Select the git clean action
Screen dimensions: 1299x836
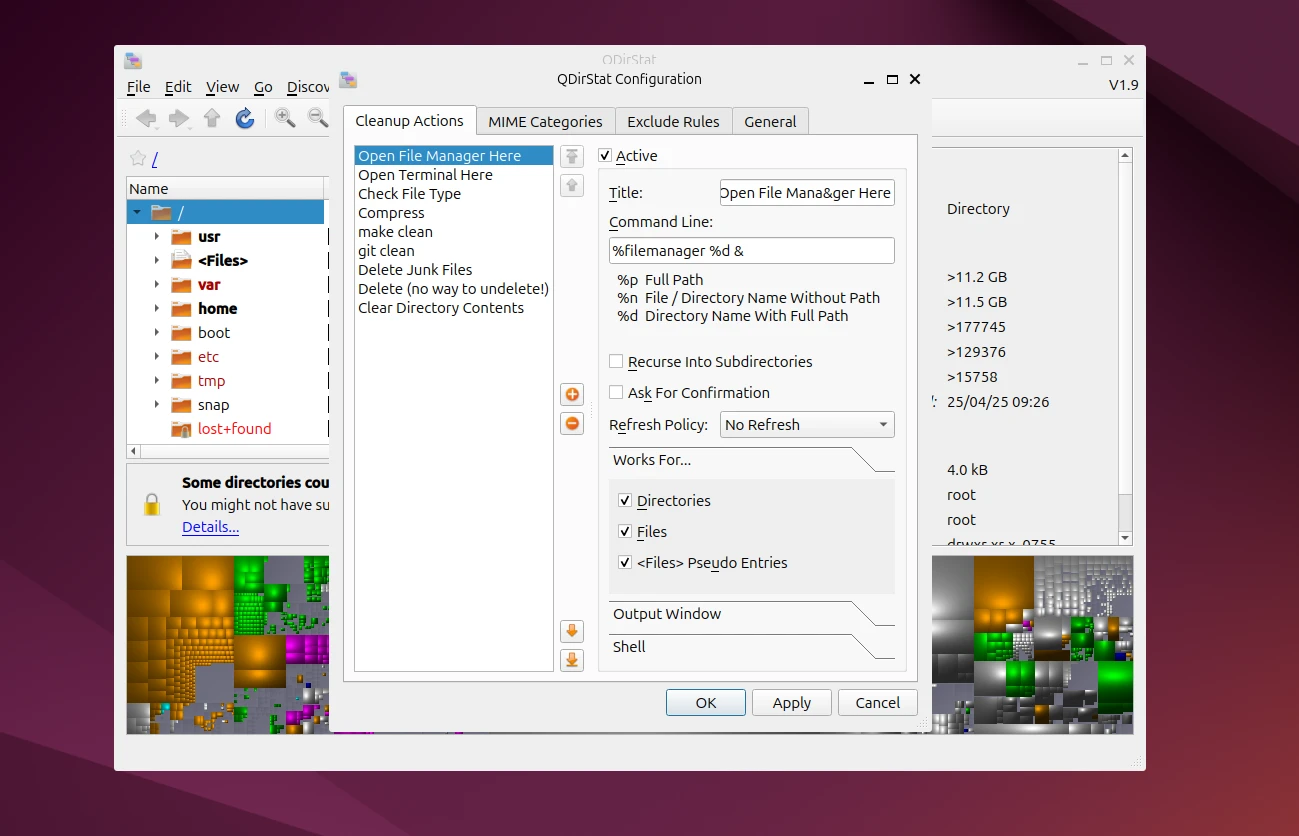(454, 251)
